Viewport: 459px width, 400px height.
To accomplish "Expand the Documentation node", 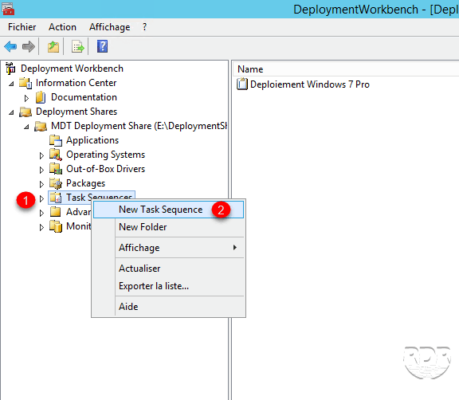I will (27, 98).
